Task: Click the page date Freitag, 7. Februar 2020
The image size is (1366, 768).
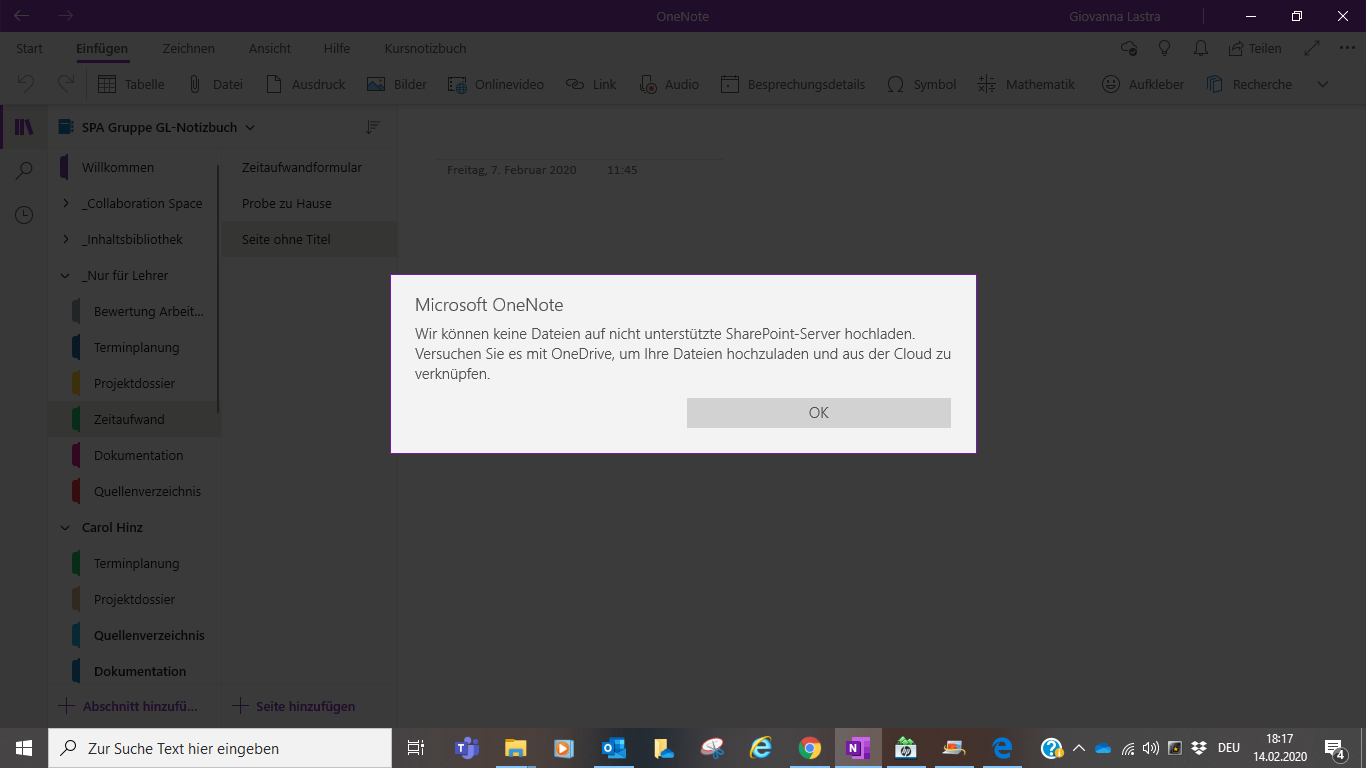Action: [x=512, y=170]
